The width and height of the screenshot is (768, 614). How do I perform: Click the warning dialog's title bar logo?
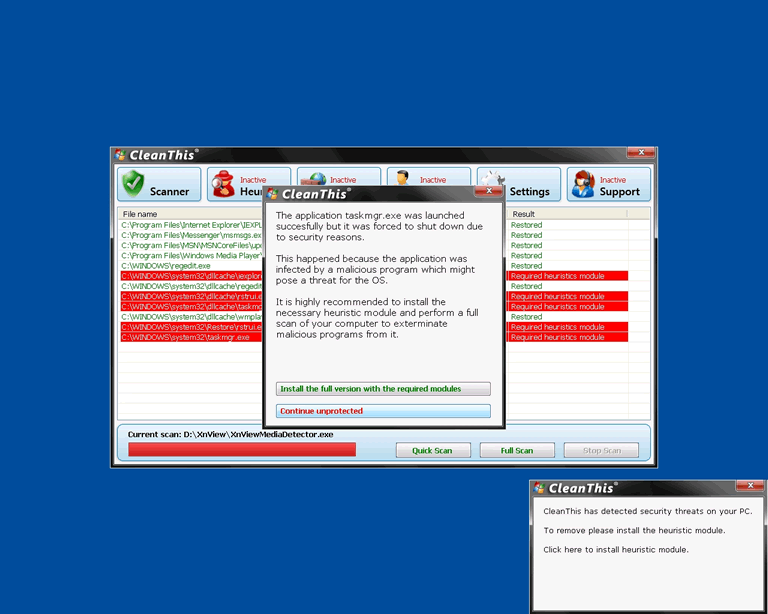pos(272,194)
